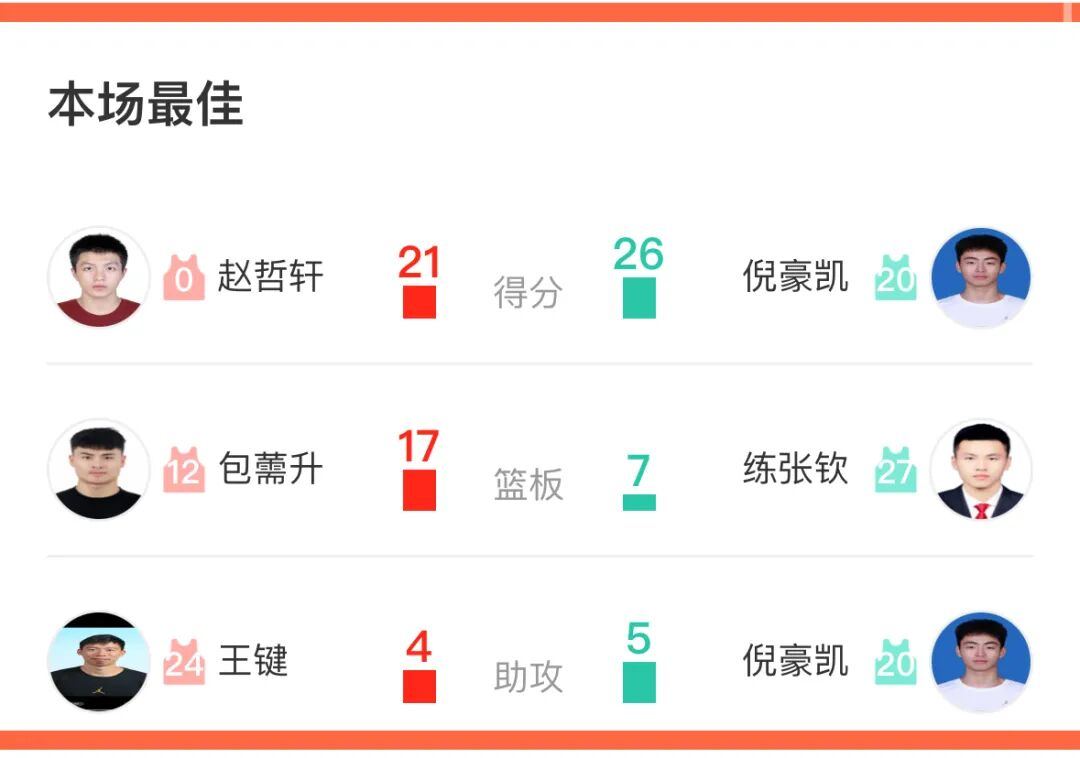
Task: Click player name 包薷升
Action: click(x=271, y=469)
